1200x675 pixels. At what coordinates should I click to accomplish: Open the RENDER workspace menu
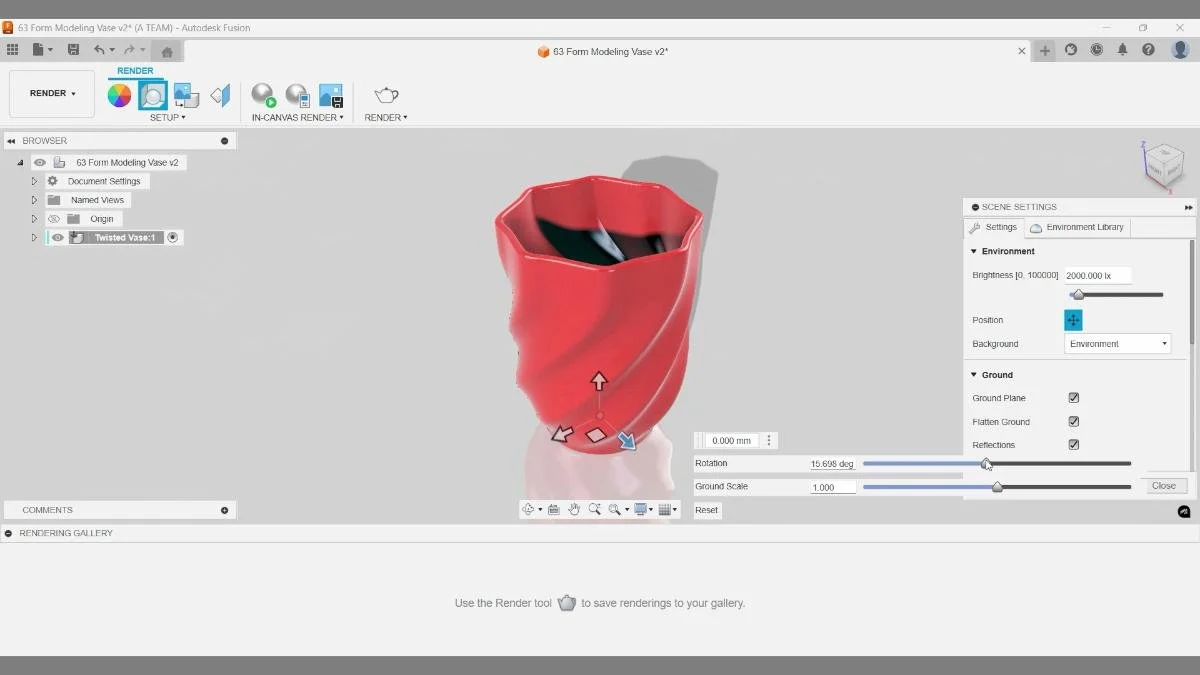(51, 93)
